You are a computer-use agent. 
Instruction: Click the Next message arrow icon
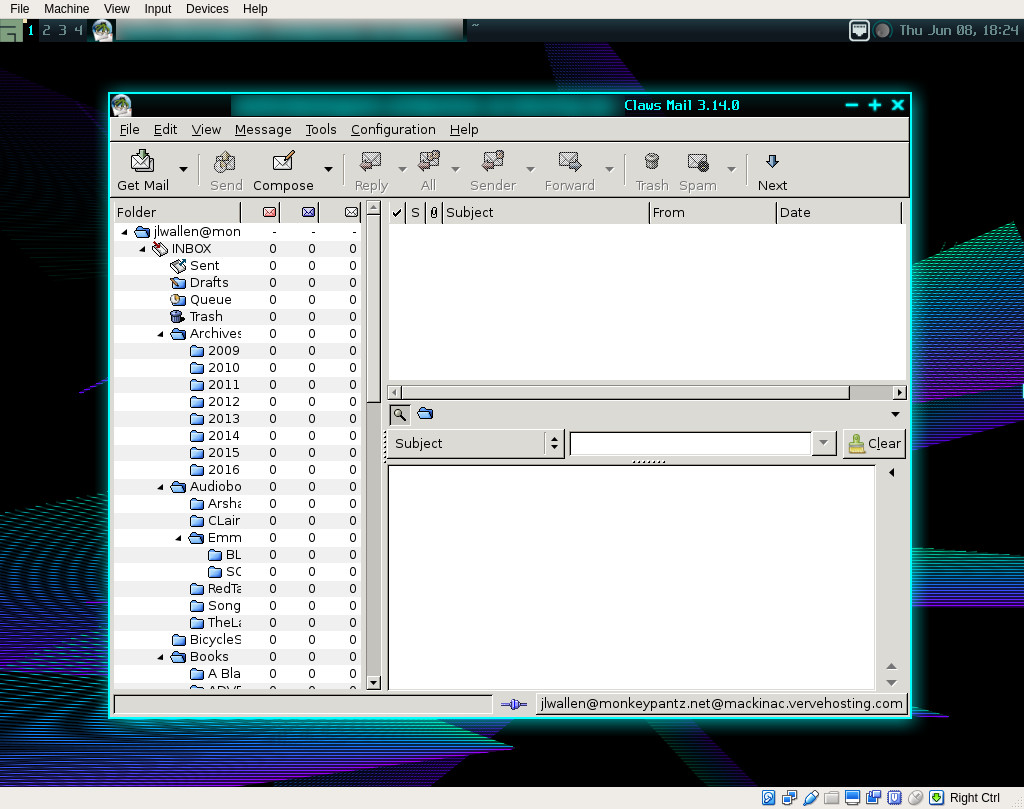[x=772, y=162]
